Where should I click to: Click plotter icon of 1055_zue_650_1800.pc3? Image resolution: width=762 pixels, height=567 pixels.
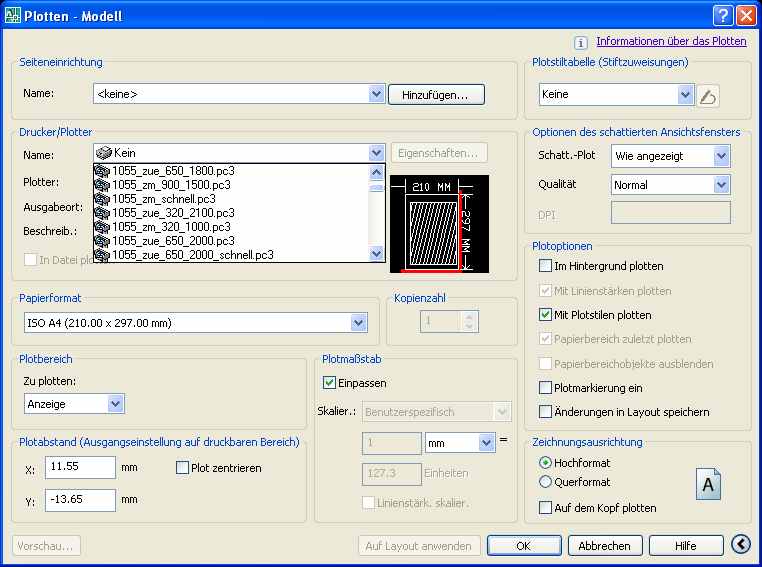coord(102,171)
